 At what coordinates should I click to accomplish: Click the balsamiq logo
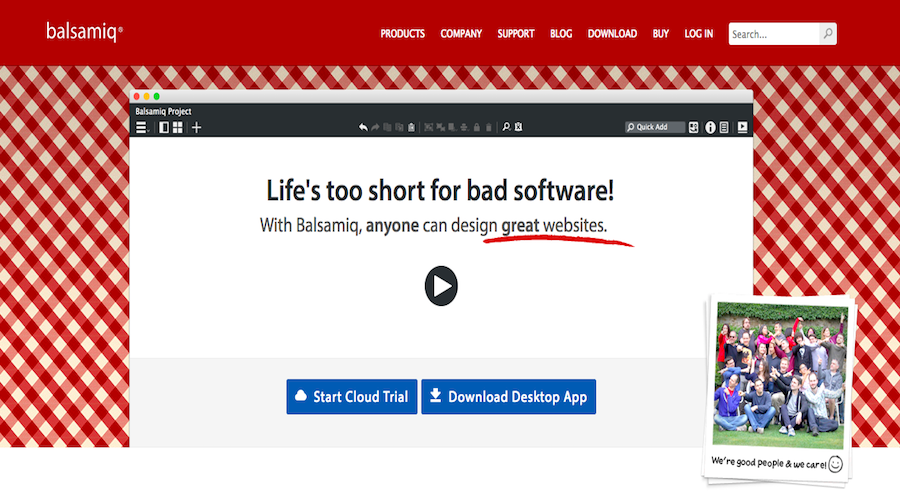pos(84,32)
